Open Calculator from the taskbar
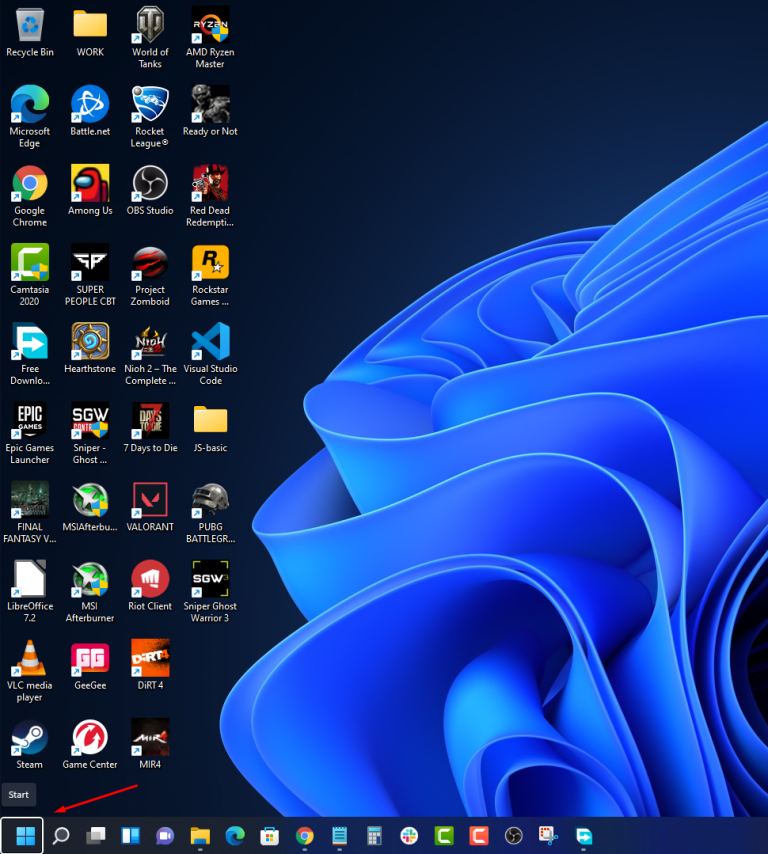This screenshot has height=854, width=768. point(374,835)
